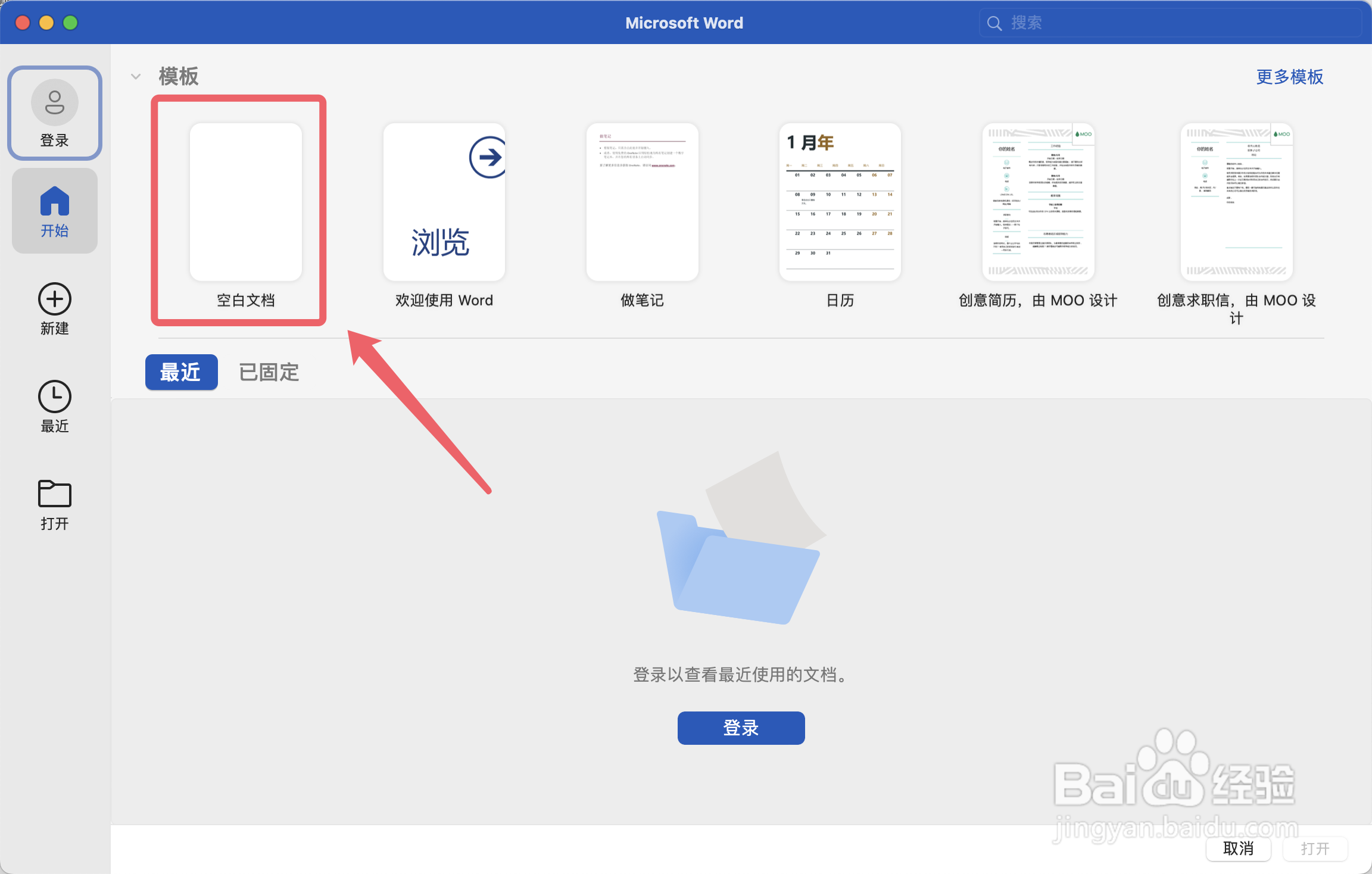This screenshot has width=1372, height=874.
Task: Click the 登录以查看最近使用的文档 message text
Action: (x=741, y=675)
